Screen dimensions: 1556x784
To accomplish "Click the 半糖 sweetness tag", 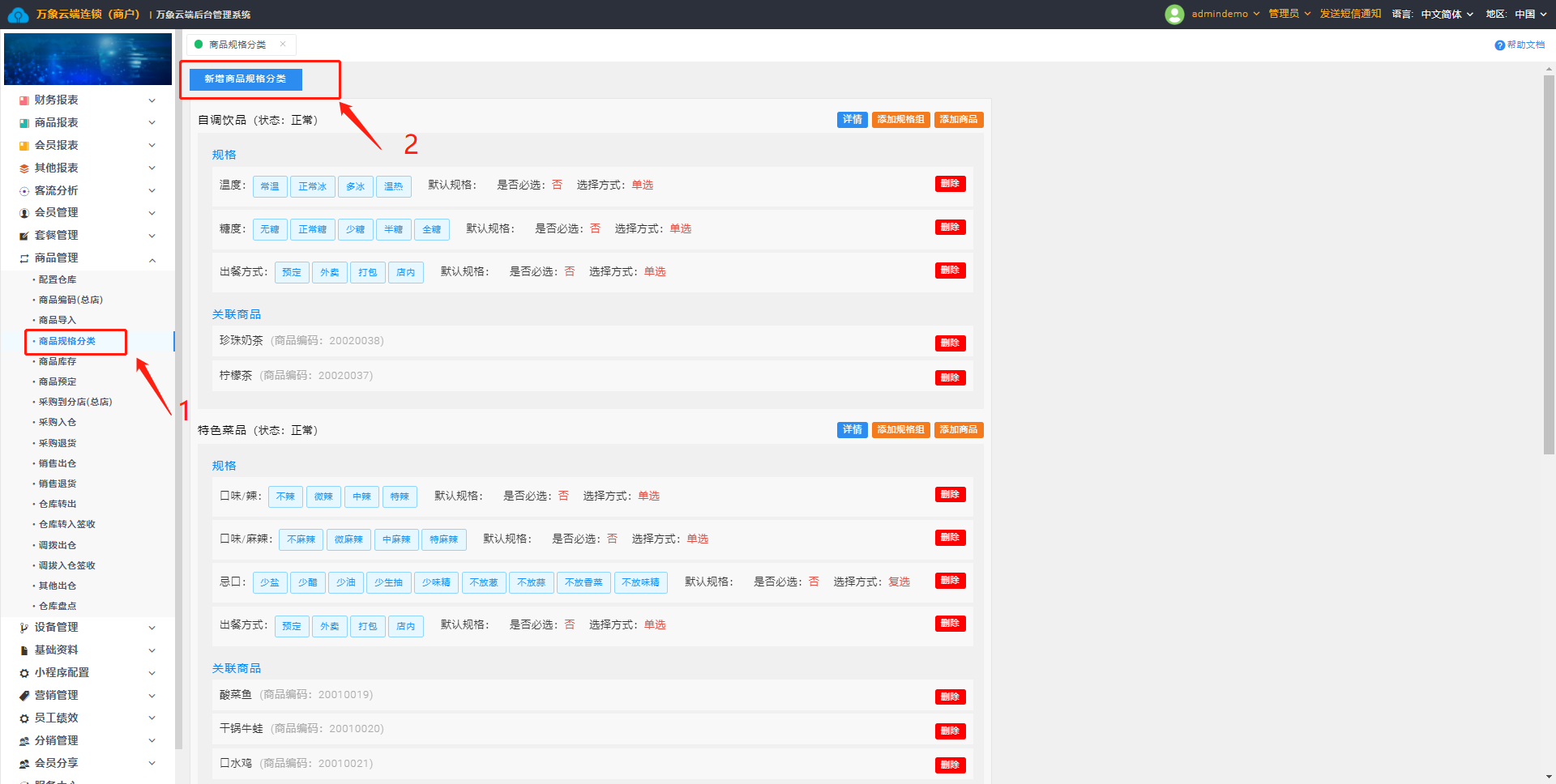I will 394,230.
